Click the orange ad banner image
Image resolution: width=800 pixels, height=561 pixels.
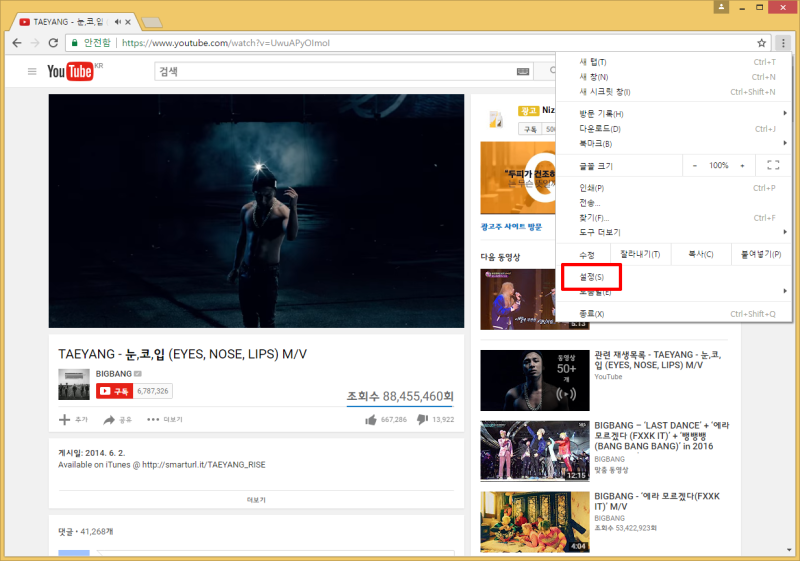(x=517, y=178)
